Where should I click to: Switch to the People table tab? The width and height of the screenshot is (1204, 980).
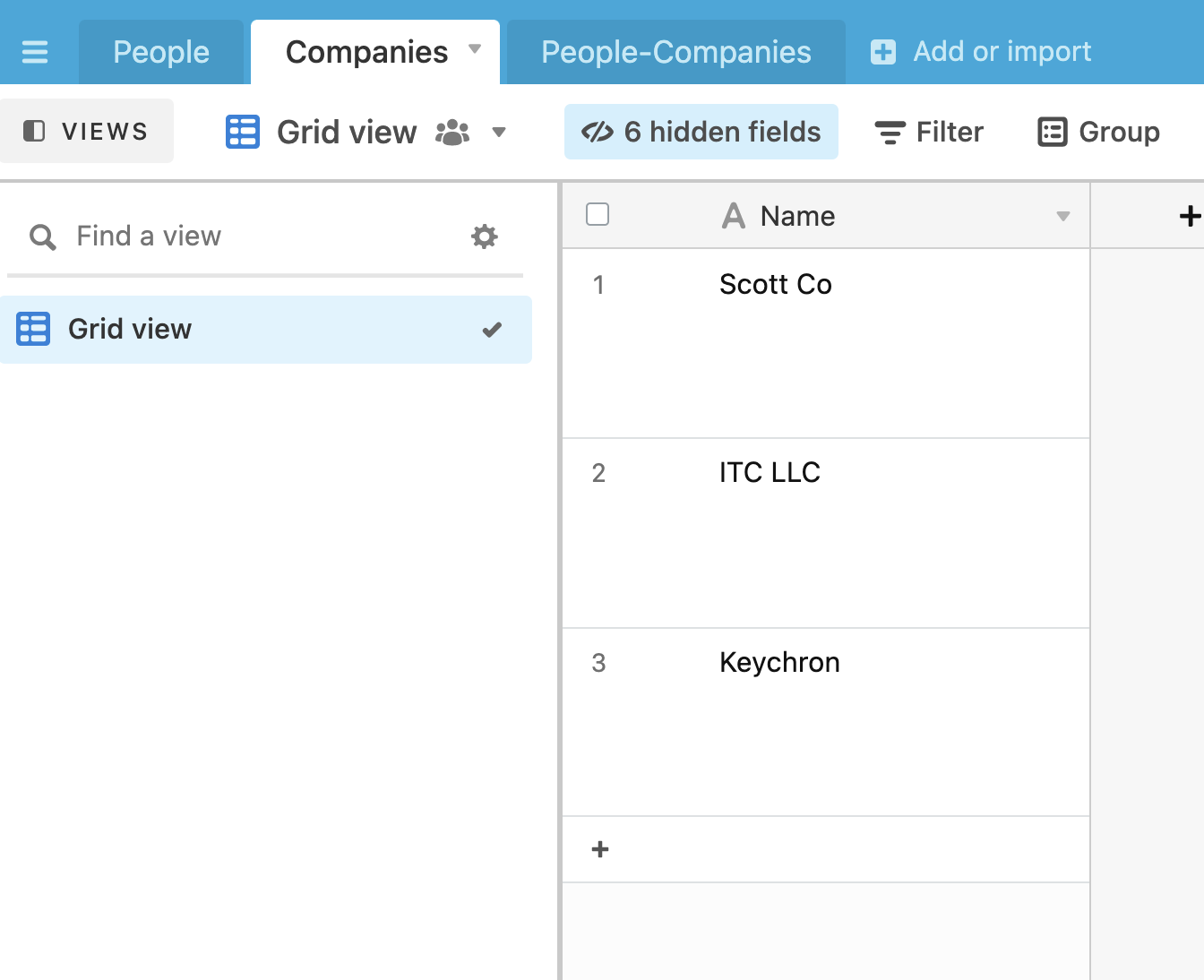161,52
